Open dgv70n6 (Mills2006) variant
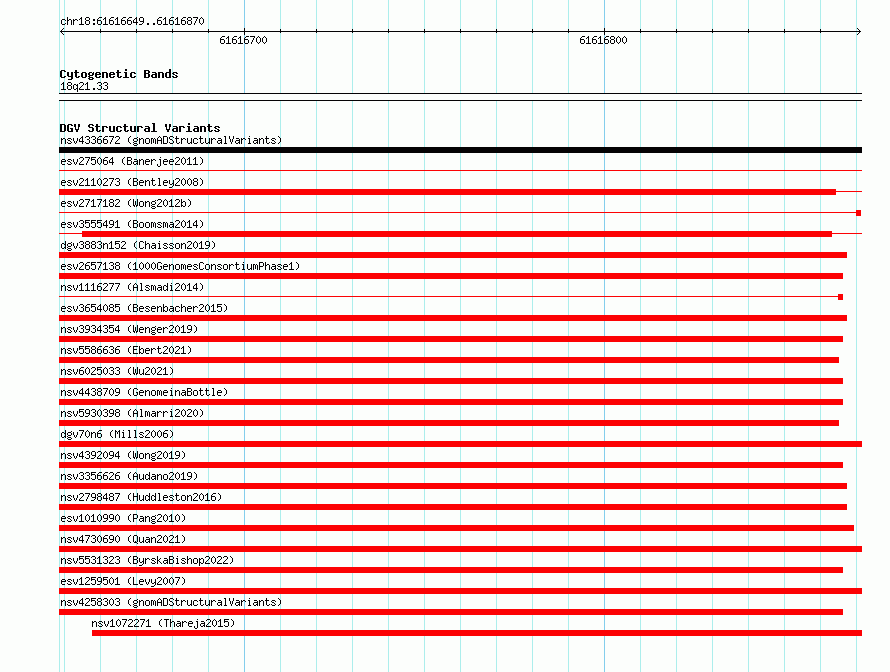Screen dimensions: 890x672 point(117,434)
